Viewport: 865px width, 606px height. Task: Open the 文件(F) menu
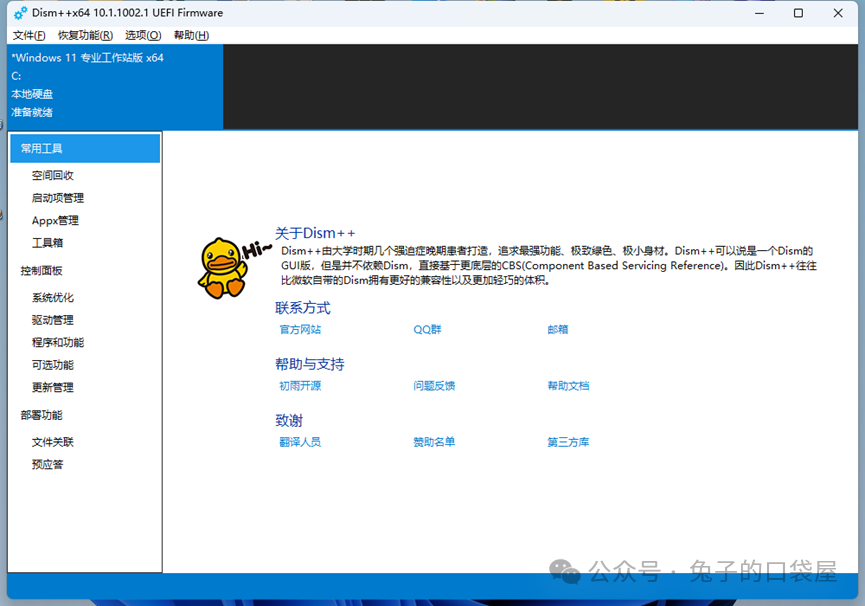29,35
